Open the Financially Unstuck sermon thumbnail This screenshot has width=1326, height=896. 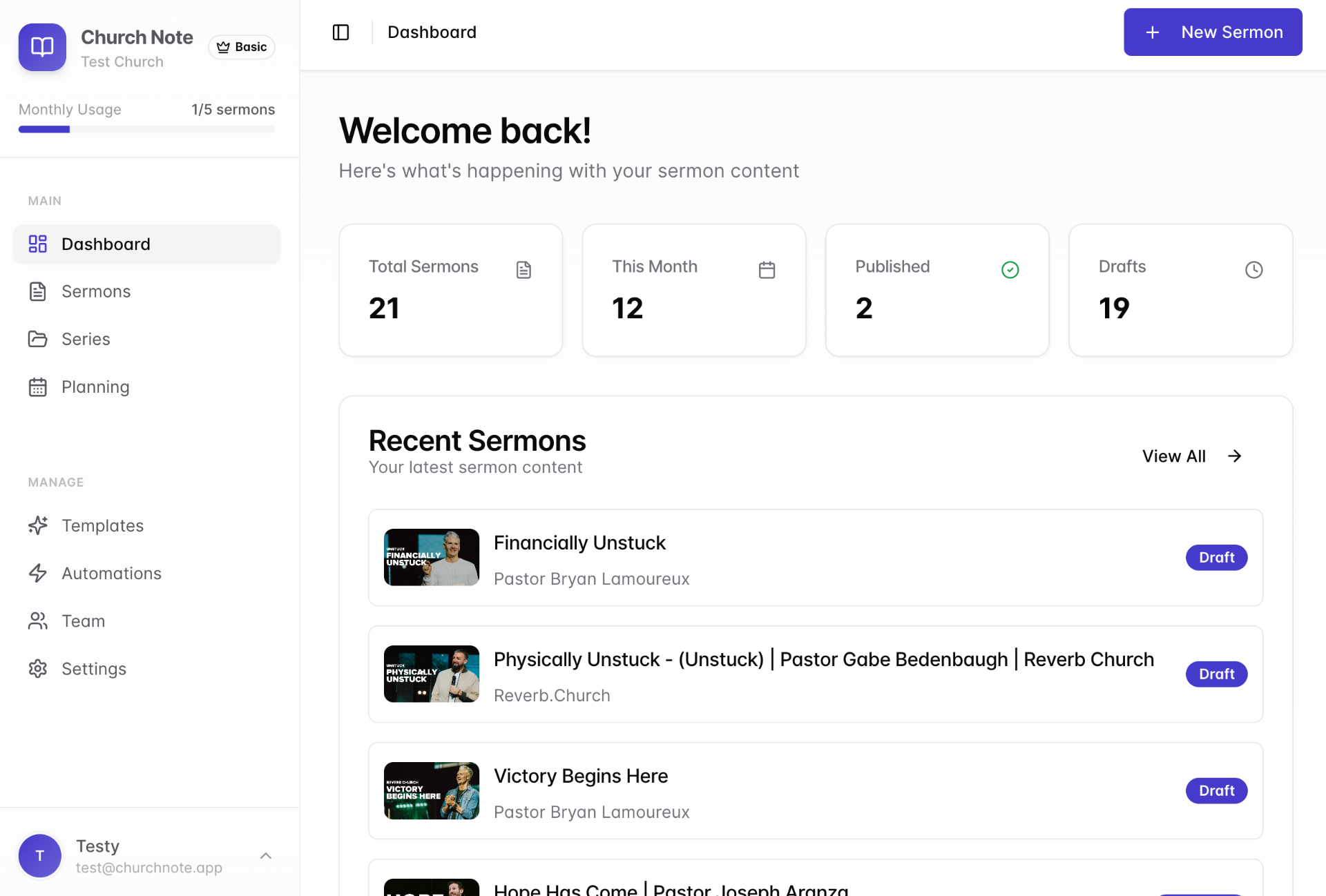coord(431,557)
